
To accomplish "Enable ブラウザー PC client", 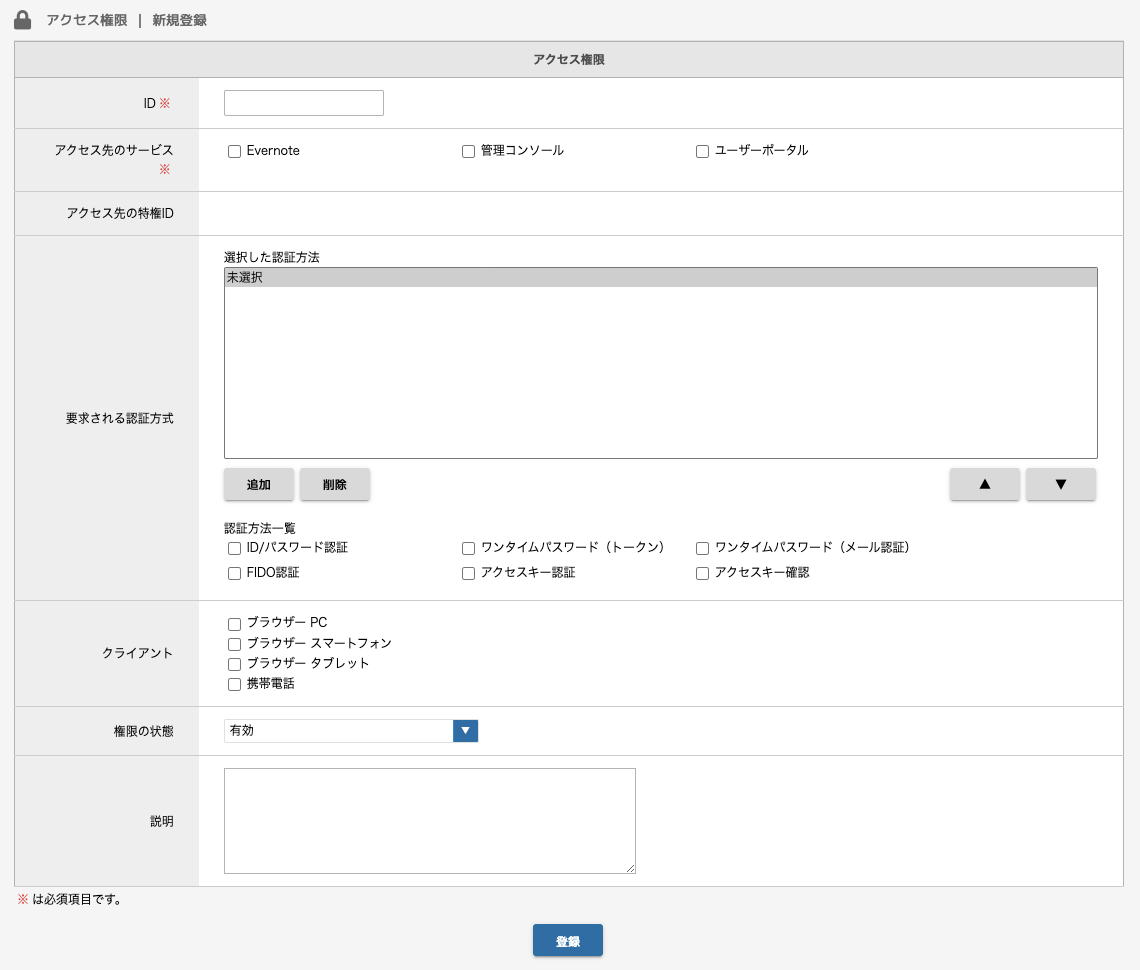I will (234, 624).
